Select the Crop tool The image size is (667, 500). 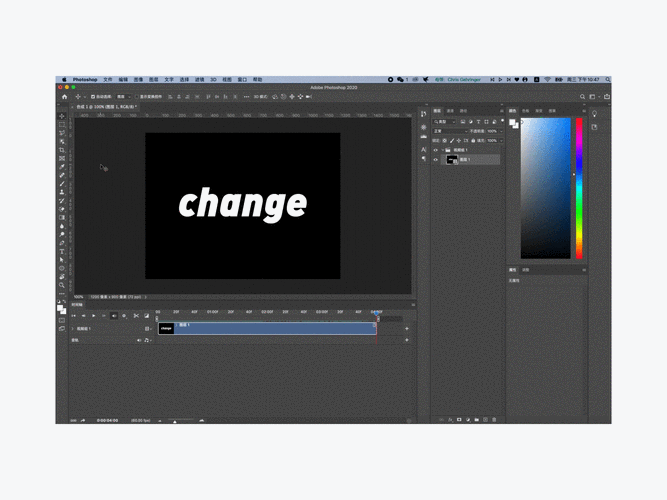62,149
